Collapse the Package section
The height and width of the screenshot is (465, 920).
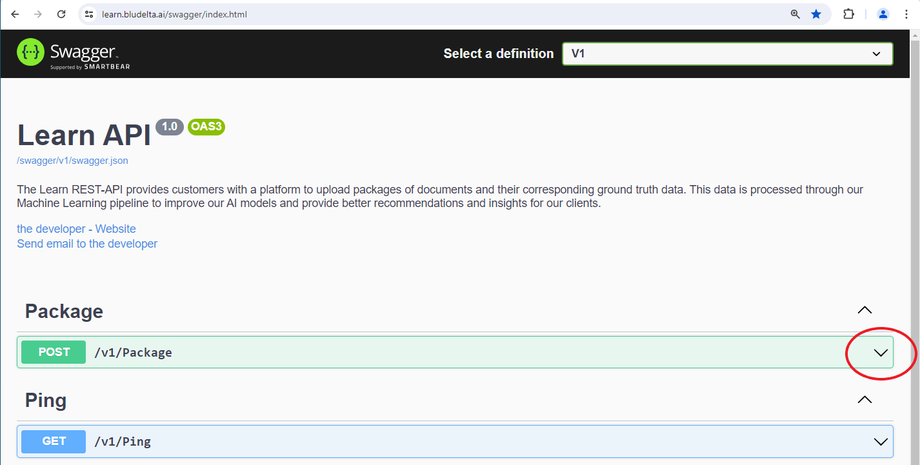click(x=865, y=311)
